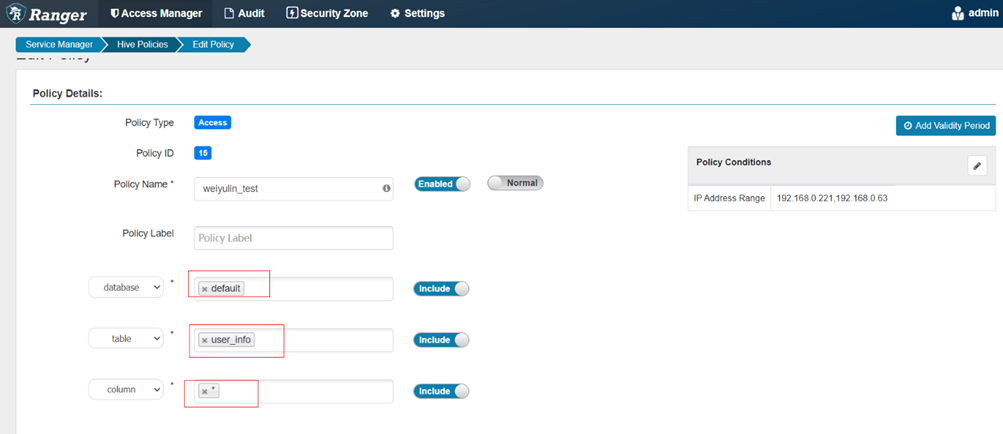Toggle Include switch for the database row
This screenshot has height=434, width=1003.
(441, 289)
